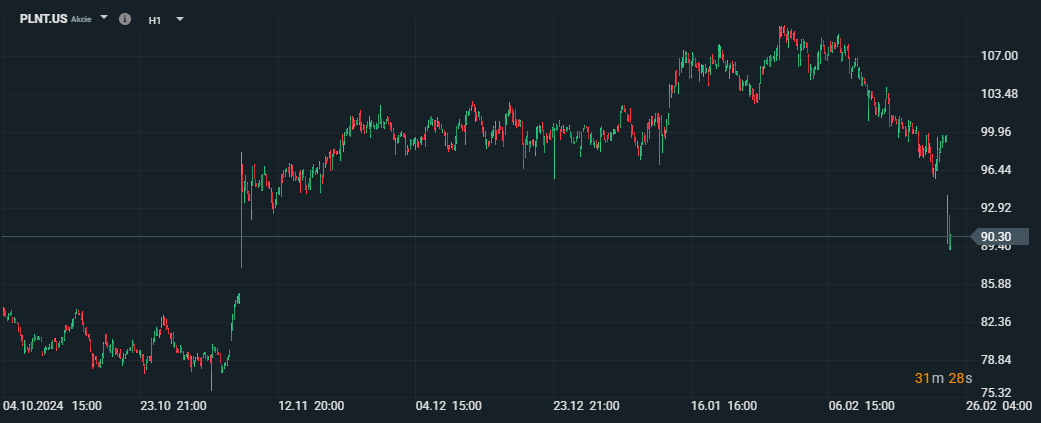Screen dimensions: 1041x423
Task: Click the 04.10.2024 15:00 time label
Action: [52, 406]
